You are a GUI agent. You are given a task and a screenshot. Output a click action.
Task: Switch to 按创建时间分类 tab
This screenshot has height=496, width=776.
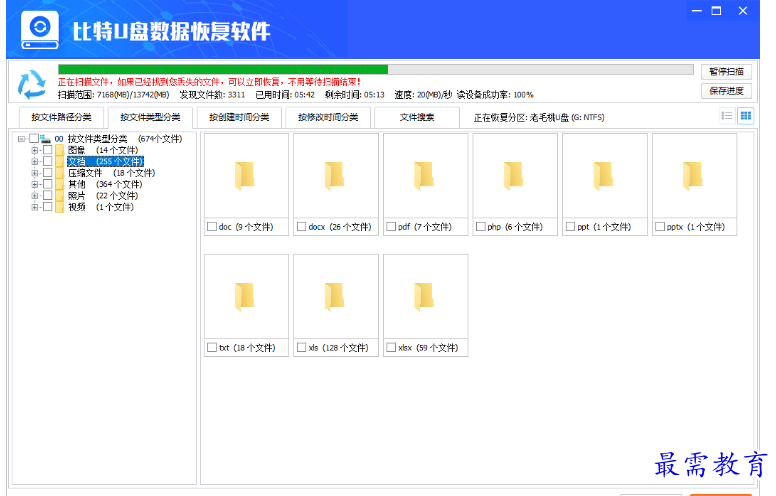239,117
